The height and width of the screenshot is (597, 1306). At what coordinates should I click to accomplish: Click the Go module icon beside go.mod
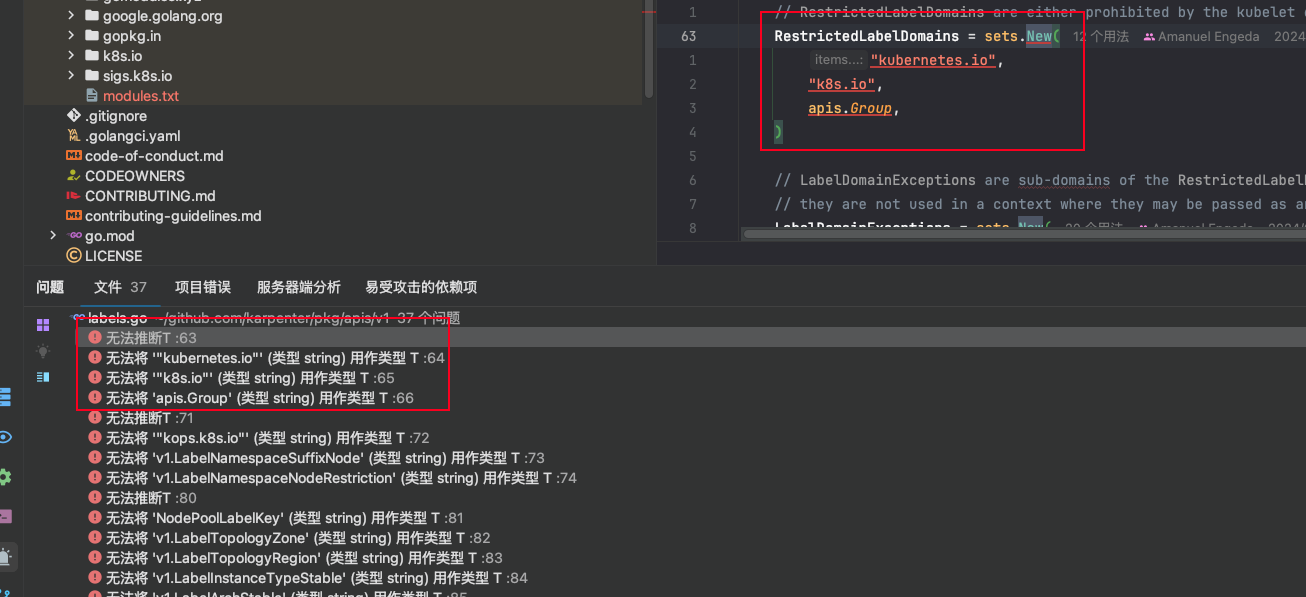click(x=73, y=236)
